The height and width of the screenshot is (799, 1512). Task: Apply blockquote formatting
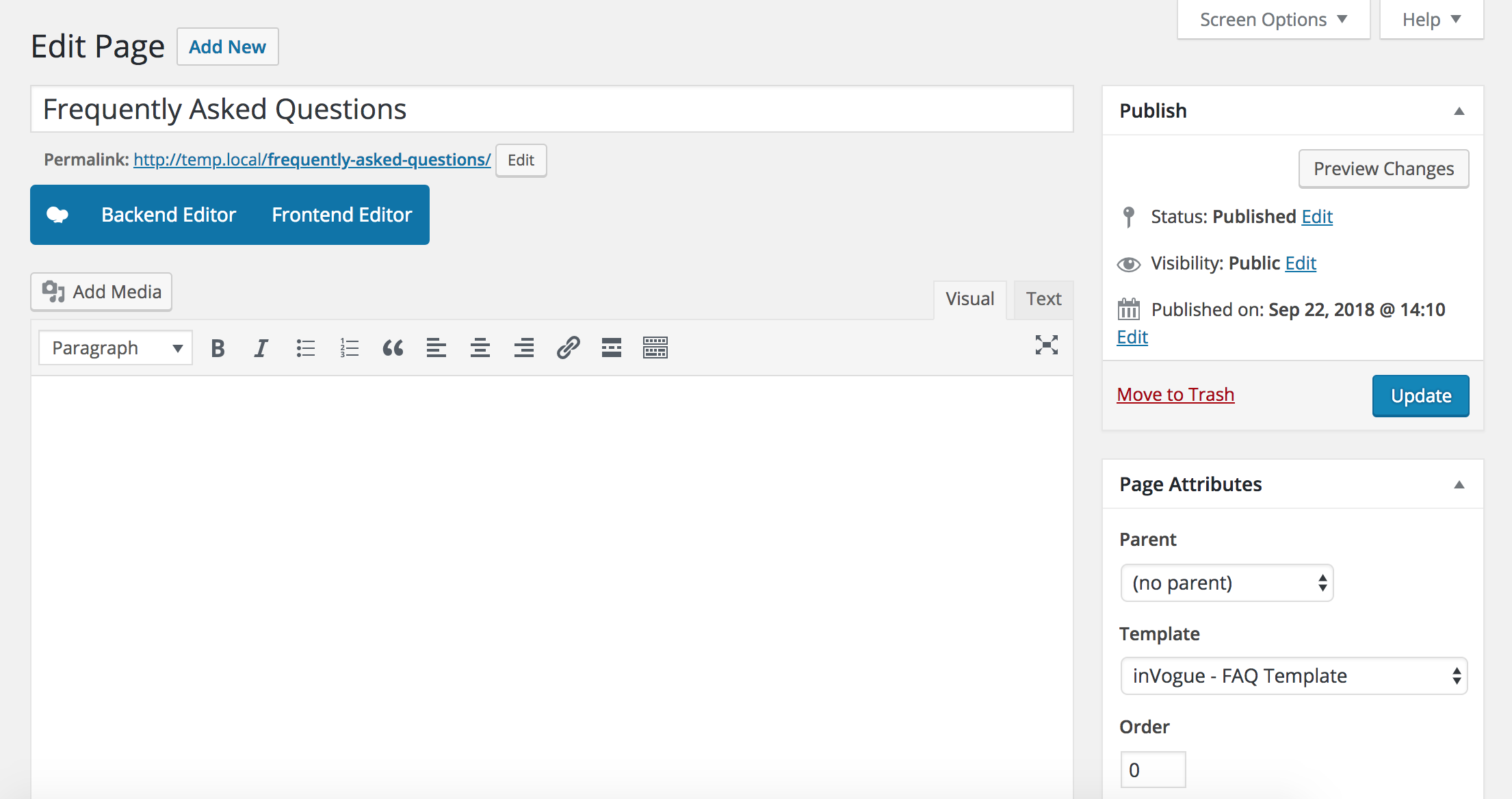click(393, 348)
